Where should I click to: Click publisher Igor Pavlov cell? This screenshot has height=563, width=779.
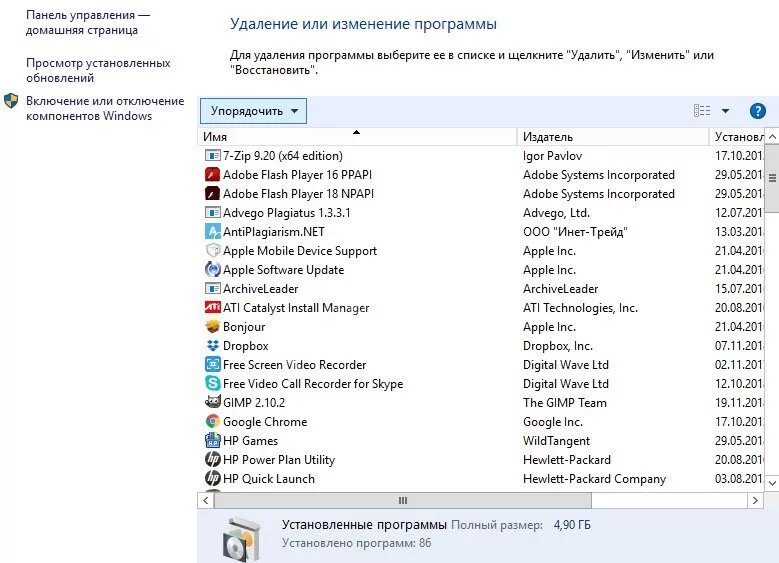coord(552,156)
